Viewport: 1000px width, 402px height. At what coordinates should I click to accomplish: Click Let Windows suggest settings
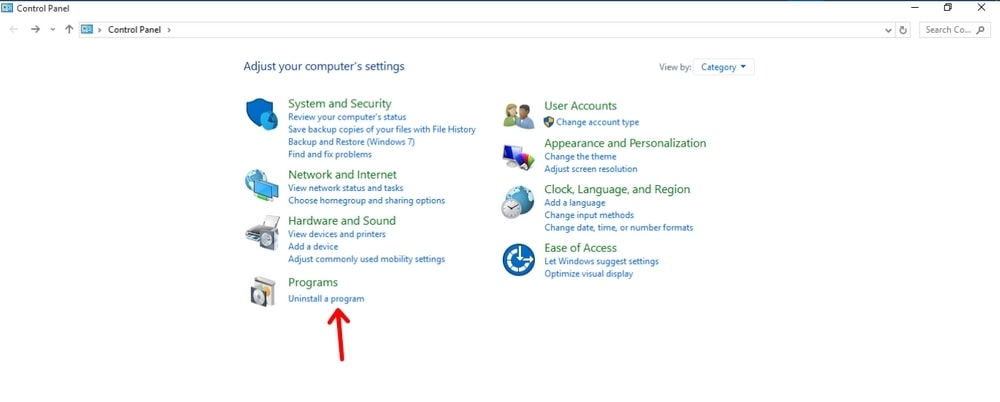601,261
